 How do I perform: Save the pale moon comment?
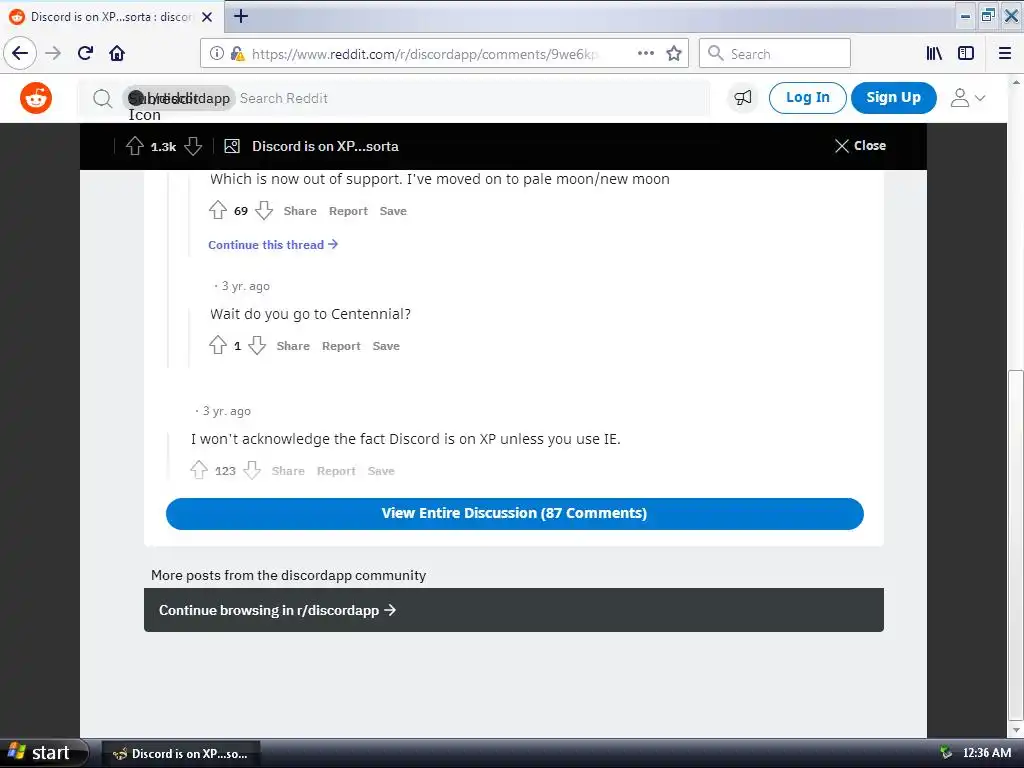click(x=393, y=211)
